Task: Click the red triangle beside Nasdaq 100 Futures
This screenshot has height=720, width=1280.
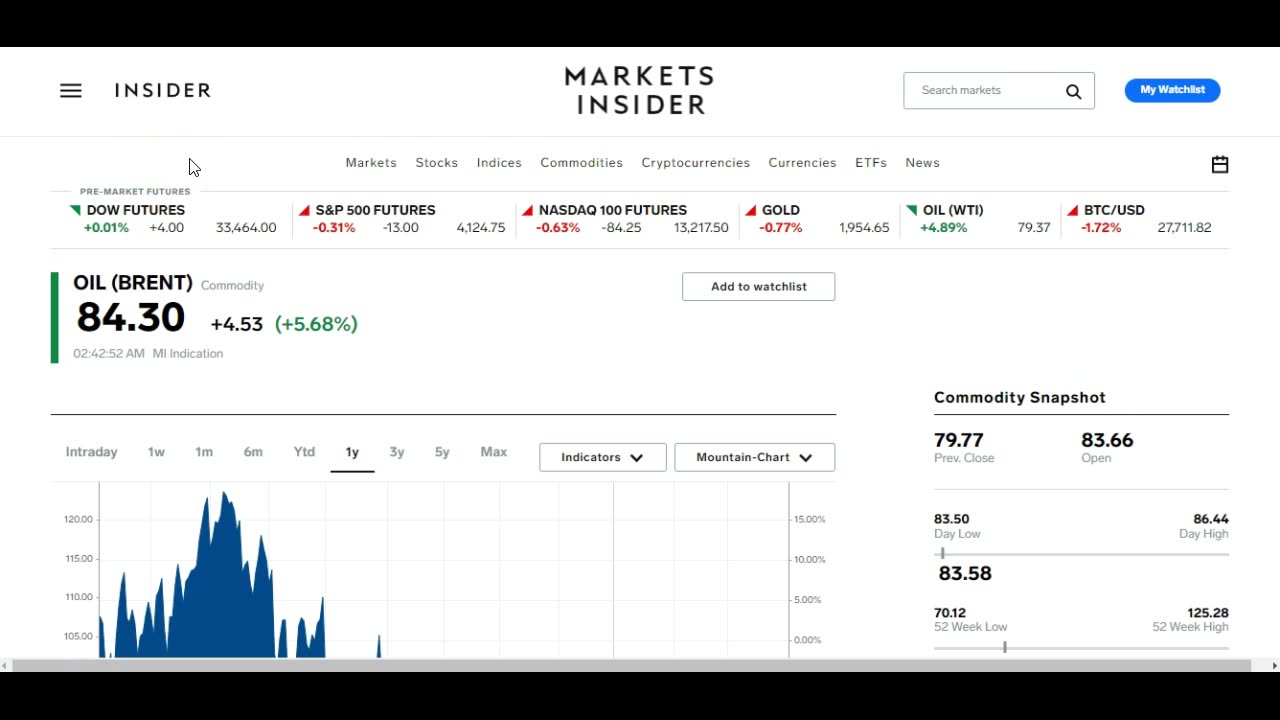Action: (x=527, y=210)
